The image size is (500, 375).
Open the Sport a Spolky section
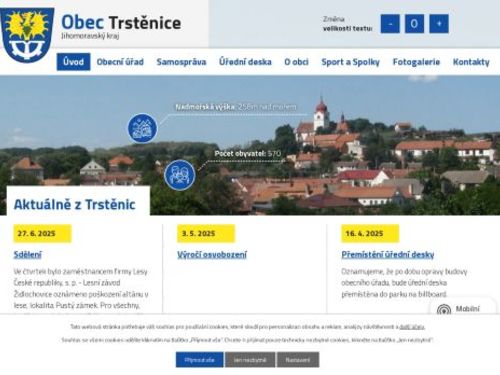coord(350,62)
